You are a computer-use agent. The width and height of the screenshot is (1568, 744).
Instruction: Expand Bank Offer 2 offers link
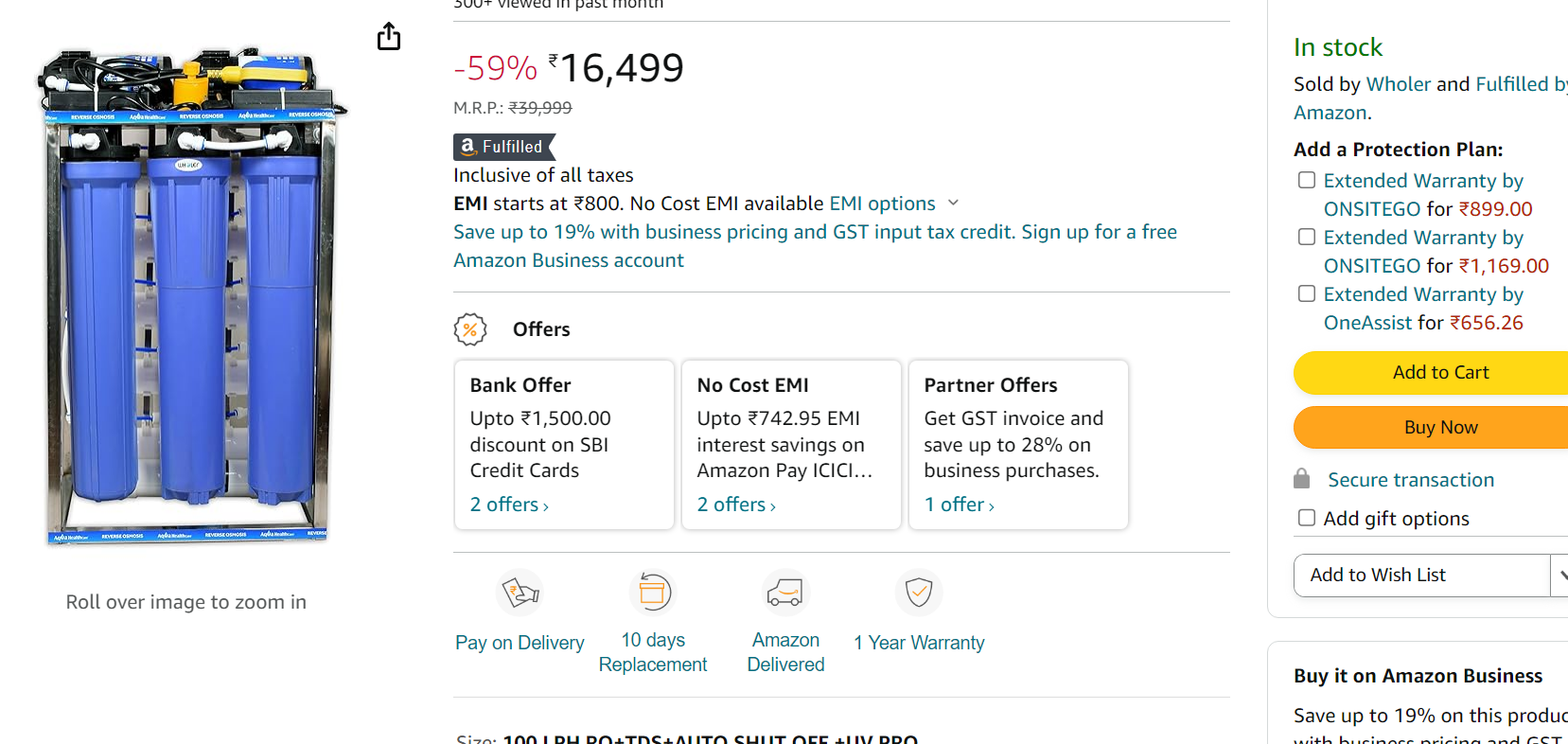(x=509, y=505)
